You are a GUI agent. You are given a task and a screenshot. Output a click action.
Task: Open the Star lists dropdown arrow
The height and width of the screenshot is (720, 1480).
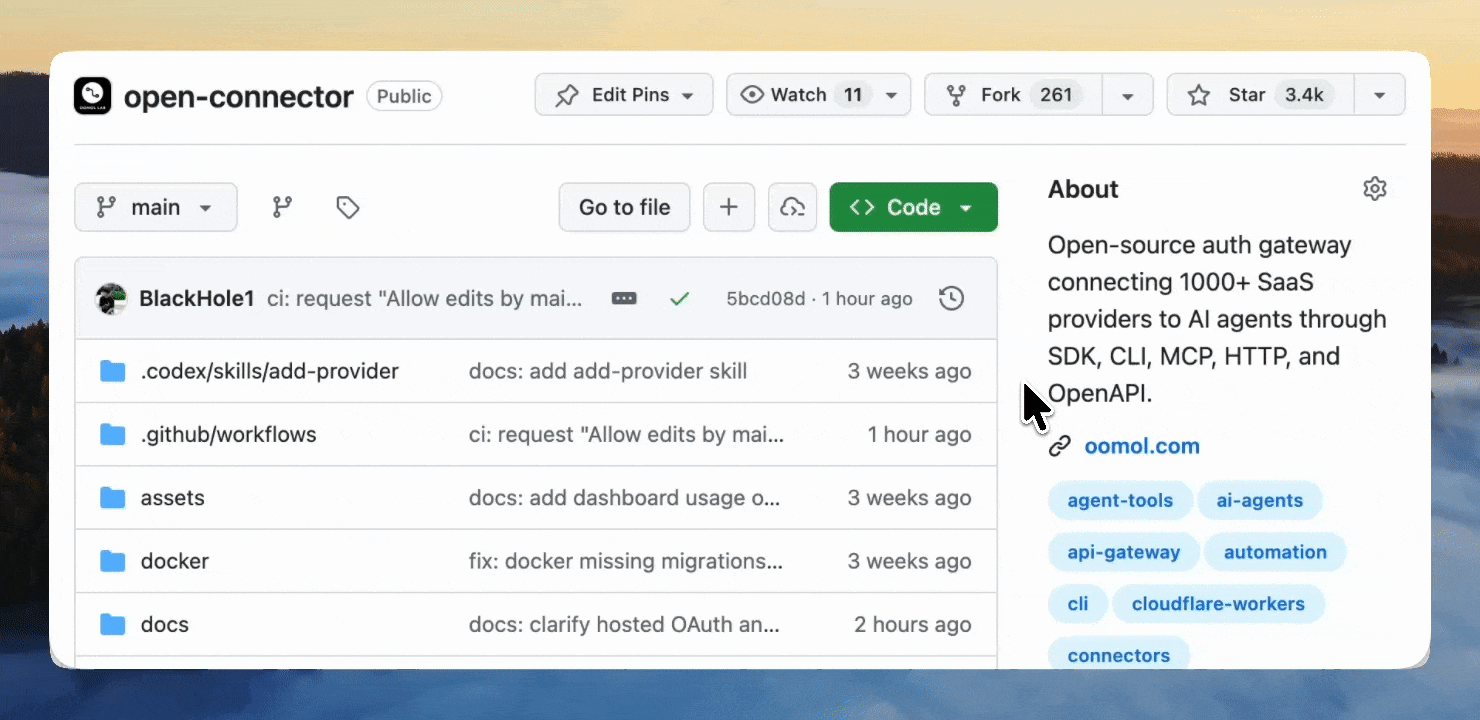click(x=1380, y=95)
